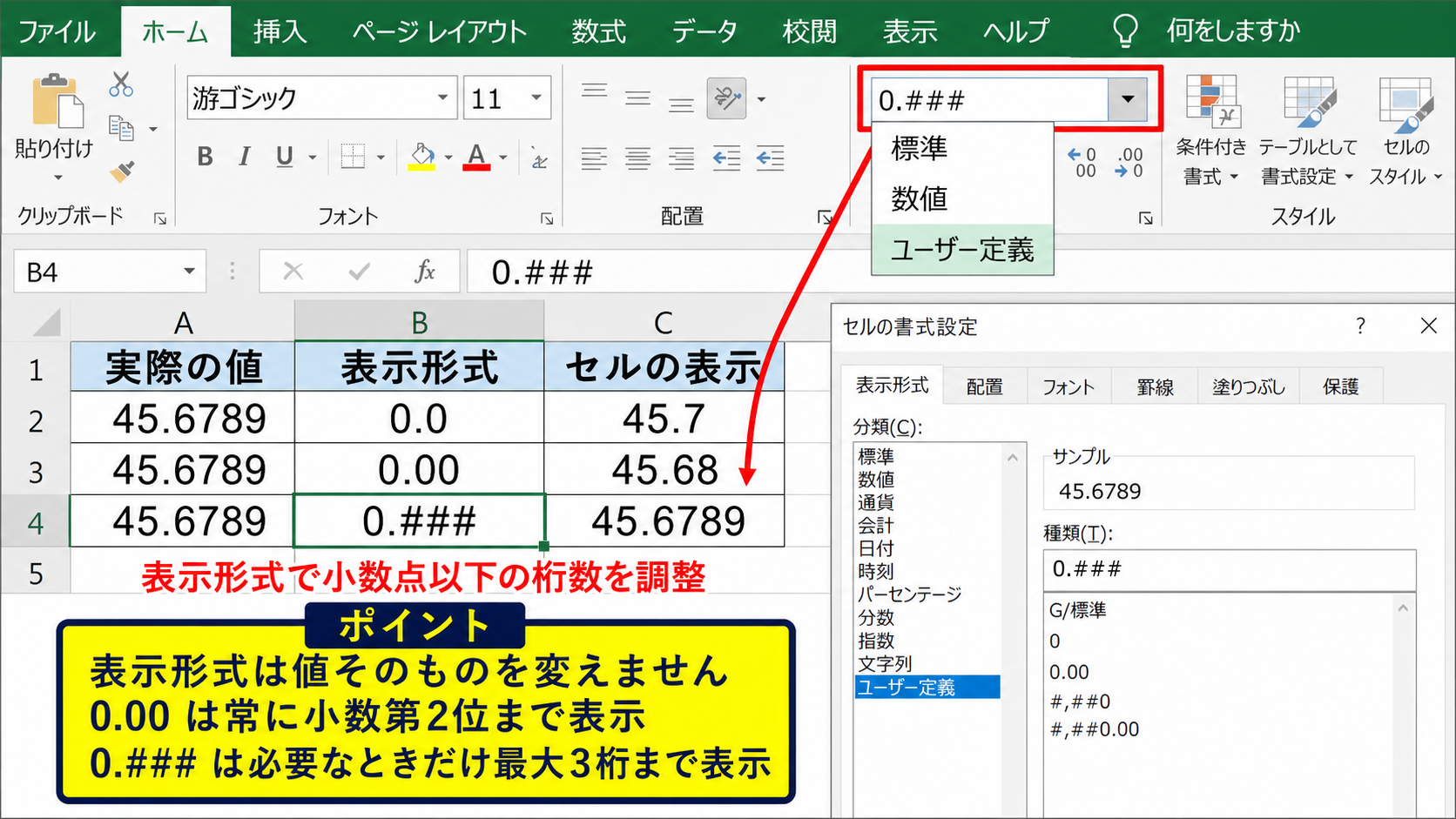Click the phonetic guide icon in Font group
1456x819 pixels.
click(x=539, y=158)
